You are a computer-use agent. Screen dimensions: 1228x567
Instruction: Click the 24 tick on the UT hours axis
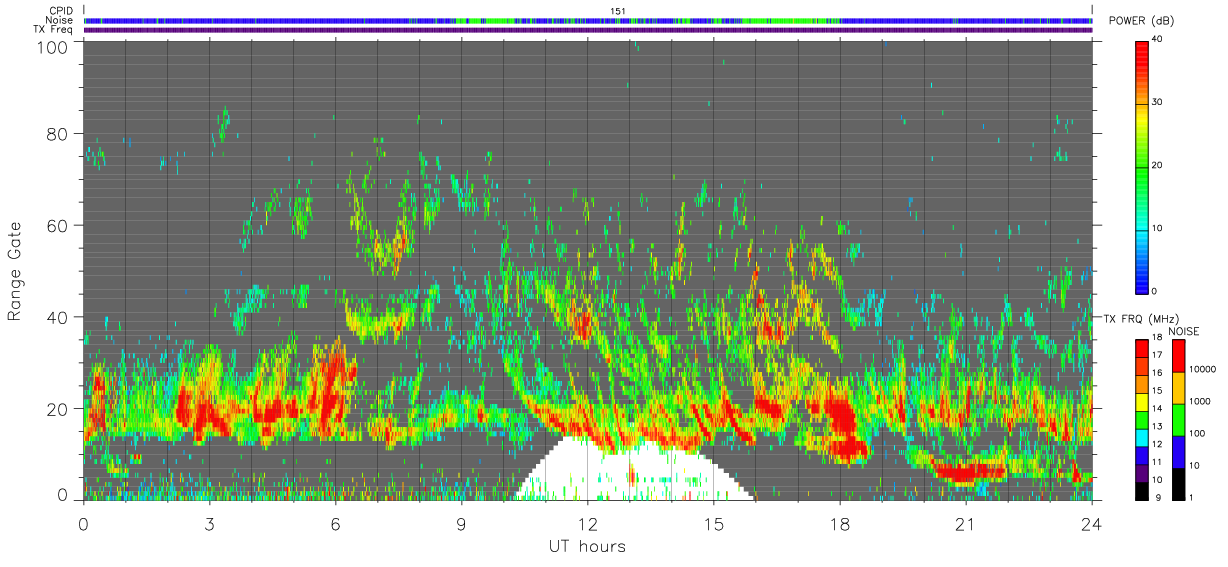[x=1091, y=524]
